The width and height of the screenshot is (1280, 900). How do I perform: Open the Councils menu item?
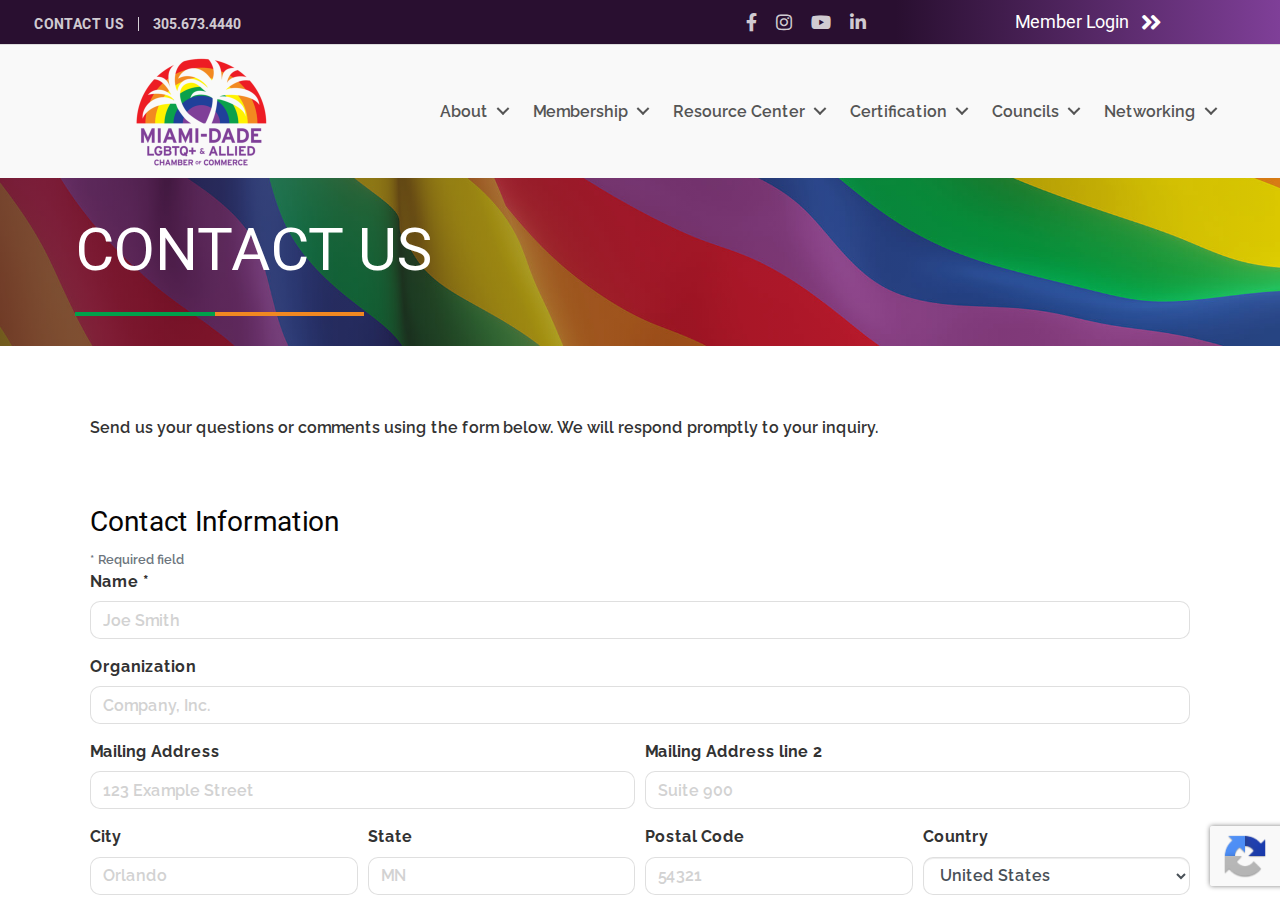tap(1025, 111)
